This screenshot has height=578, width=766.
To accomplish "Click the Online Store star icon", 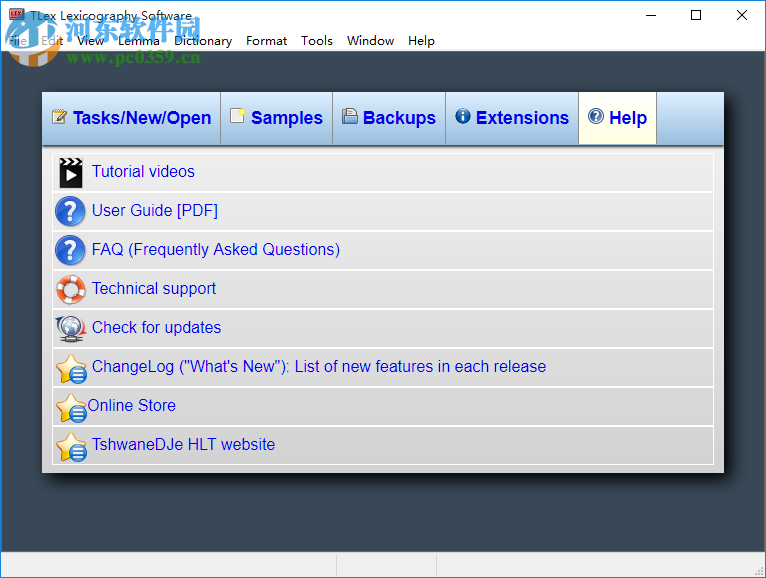I will pos(71,407).
